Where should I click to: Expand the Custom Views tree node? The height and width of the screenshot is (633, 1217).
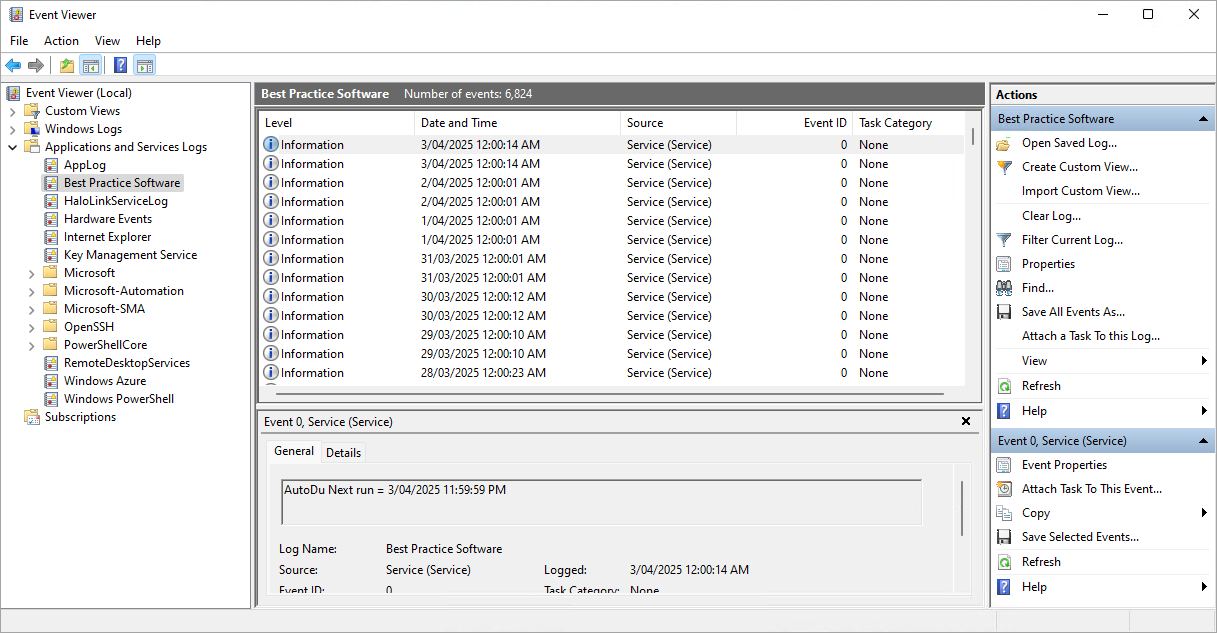click(13, 111)
